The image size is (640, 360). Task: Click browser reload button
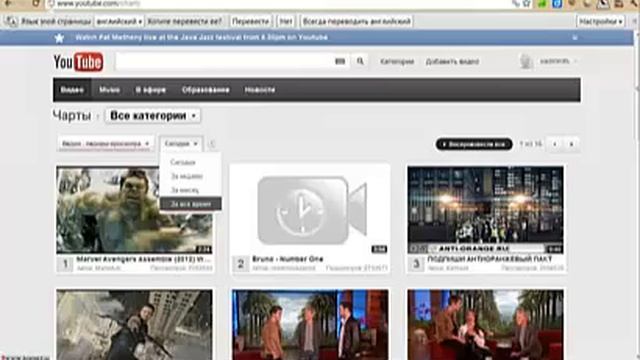click(x=36, y=4)
